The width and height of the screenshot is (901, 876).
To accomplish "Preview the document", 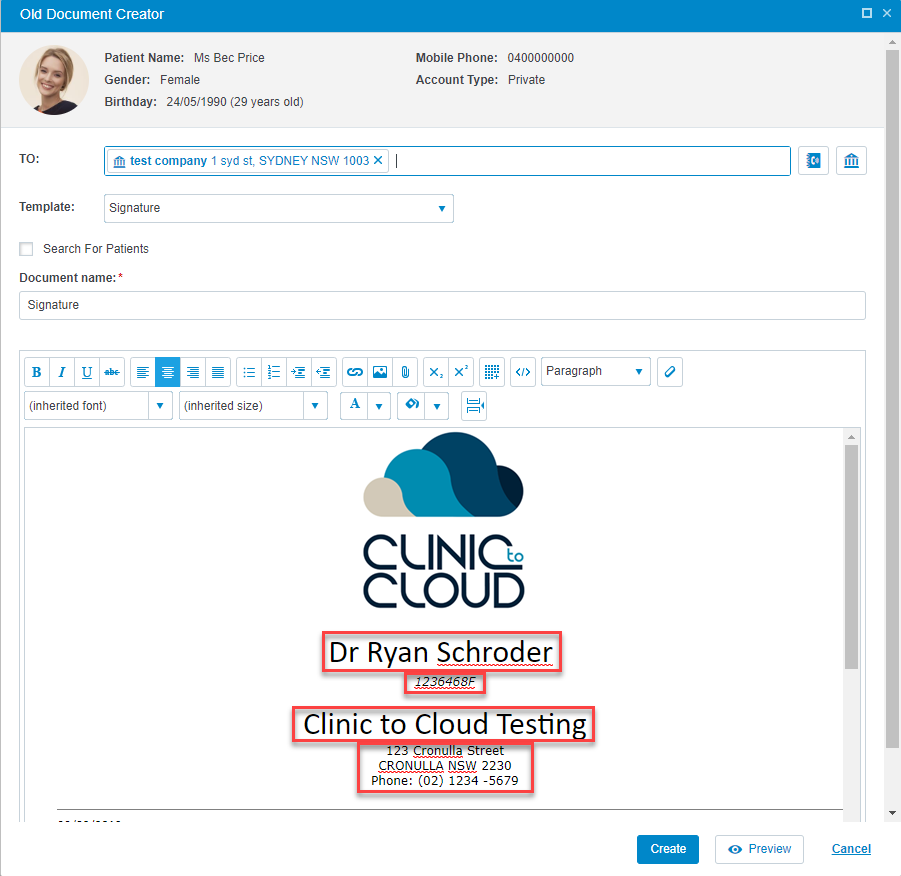I will click(x=759, y=849).
